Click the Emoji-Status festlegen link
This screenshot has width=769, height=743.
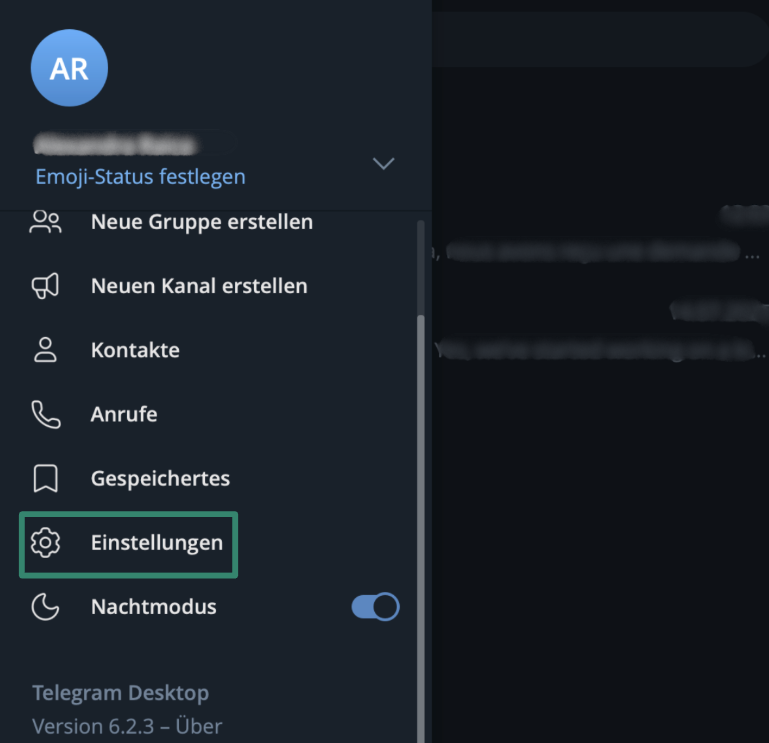140,177
